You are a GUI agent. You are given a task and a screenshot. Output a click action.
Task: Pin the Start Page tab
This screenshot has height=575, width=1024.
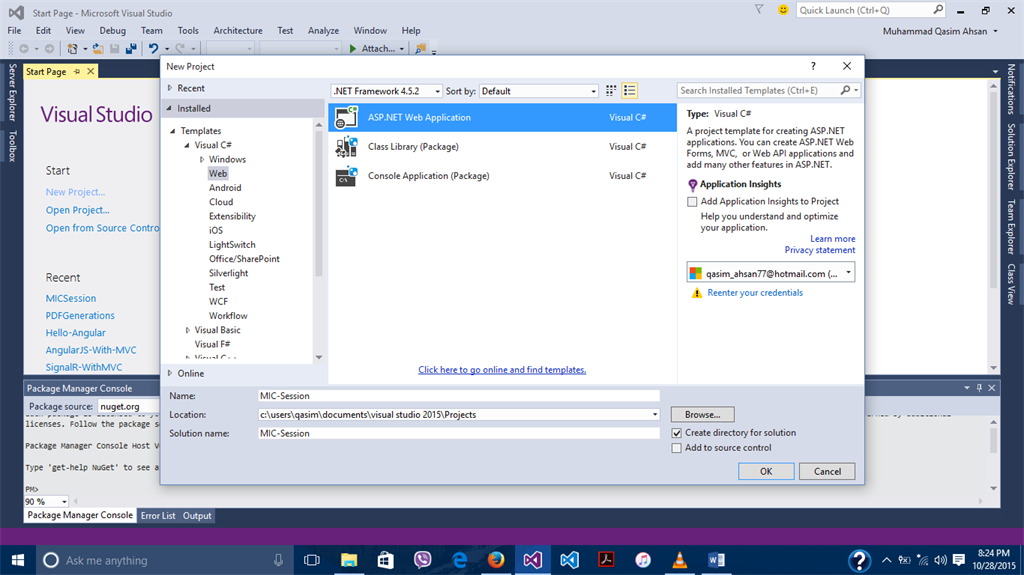tap(77, 71)
